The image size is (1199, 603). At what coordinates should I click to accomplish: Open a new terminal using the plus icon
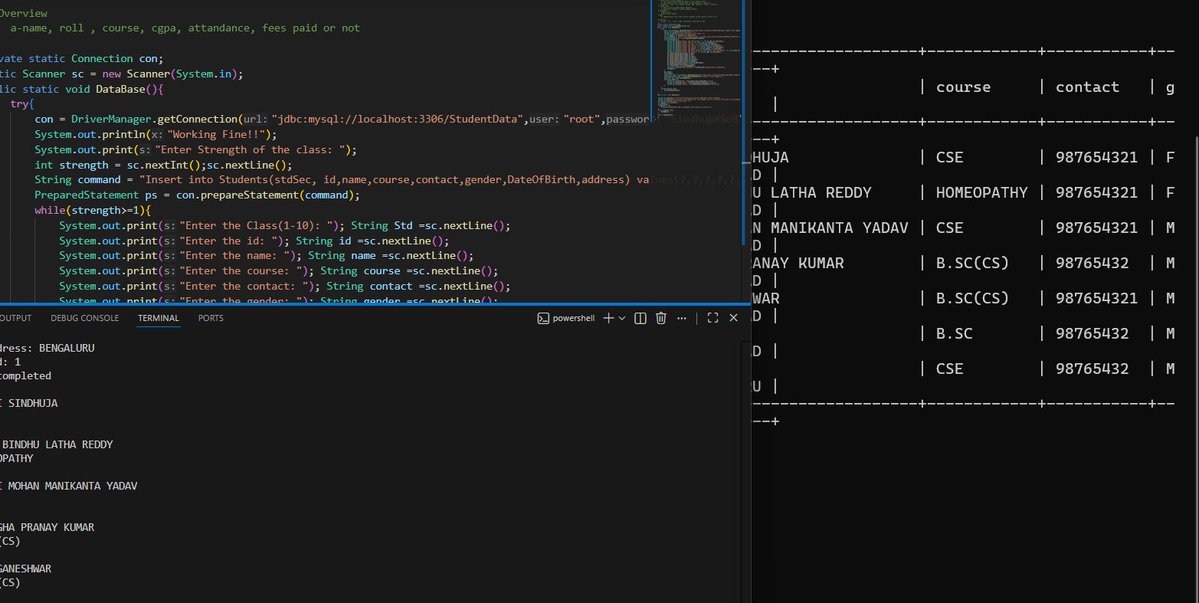pyautogui.click(x=607, y=318)
